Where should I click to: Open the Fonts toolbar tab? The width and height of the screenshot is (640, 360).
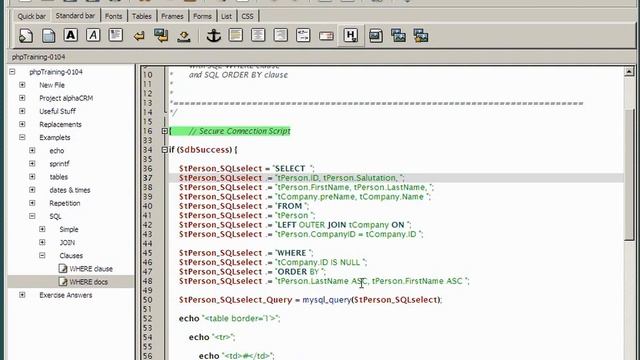click(113, 16)
